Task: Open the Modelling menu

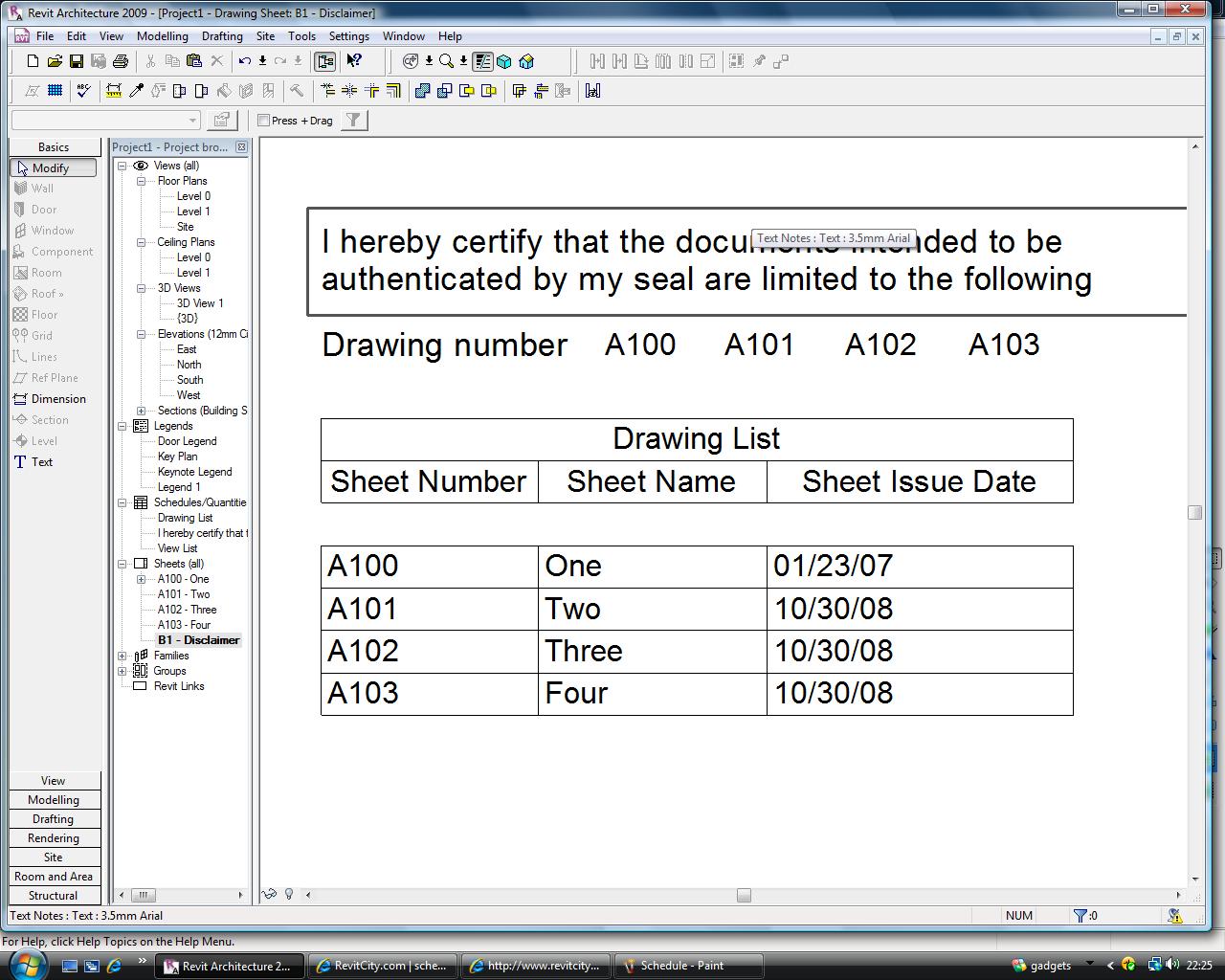Action: click(x=163, y=36)
